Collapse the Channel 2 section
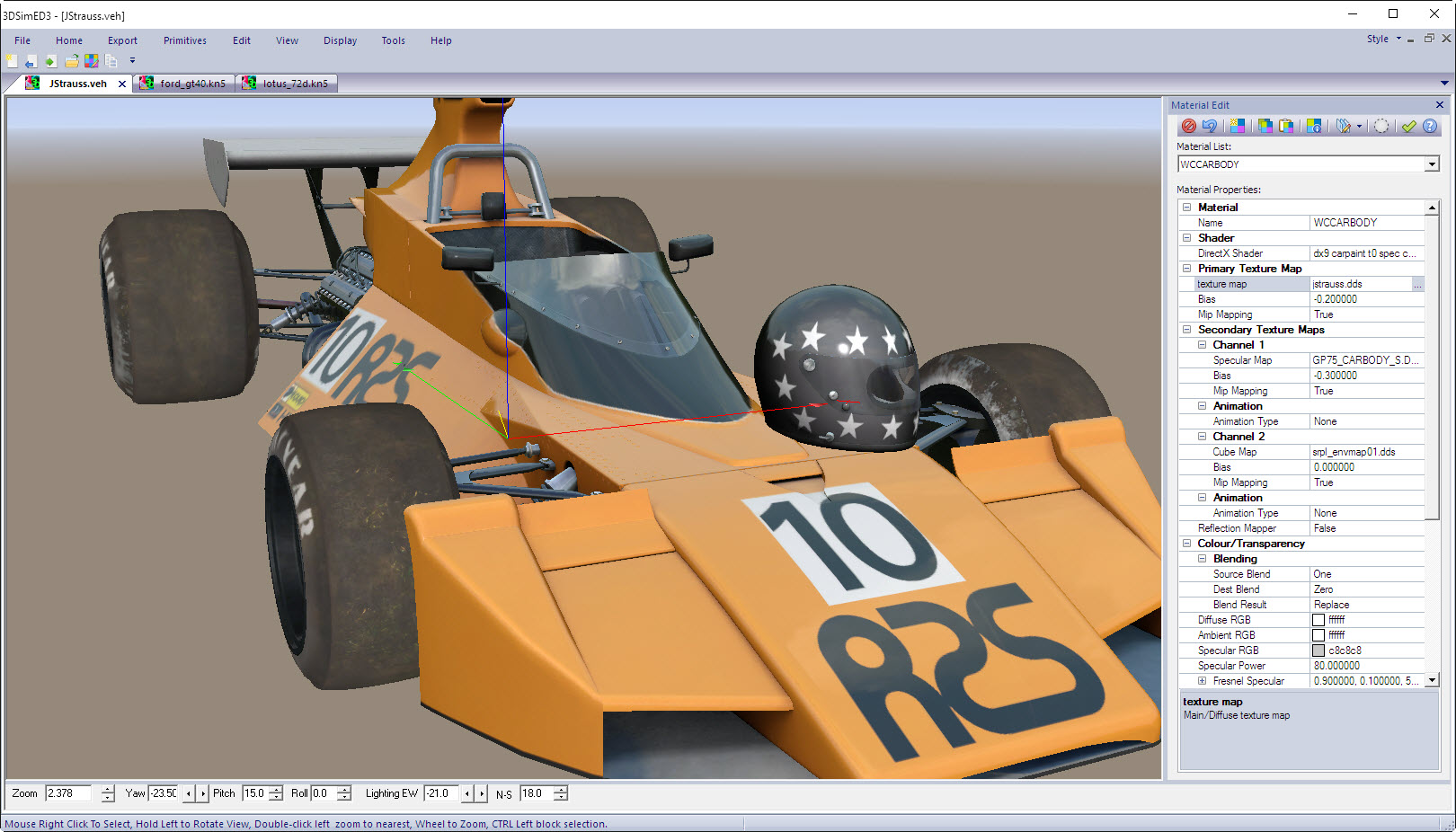Image resolution: width=1456 pixels, height=832 pixels. [1202, 437]
